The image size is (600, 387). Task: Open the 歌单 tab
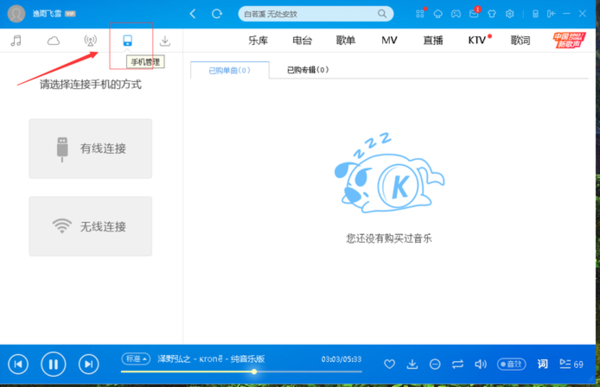346,40
